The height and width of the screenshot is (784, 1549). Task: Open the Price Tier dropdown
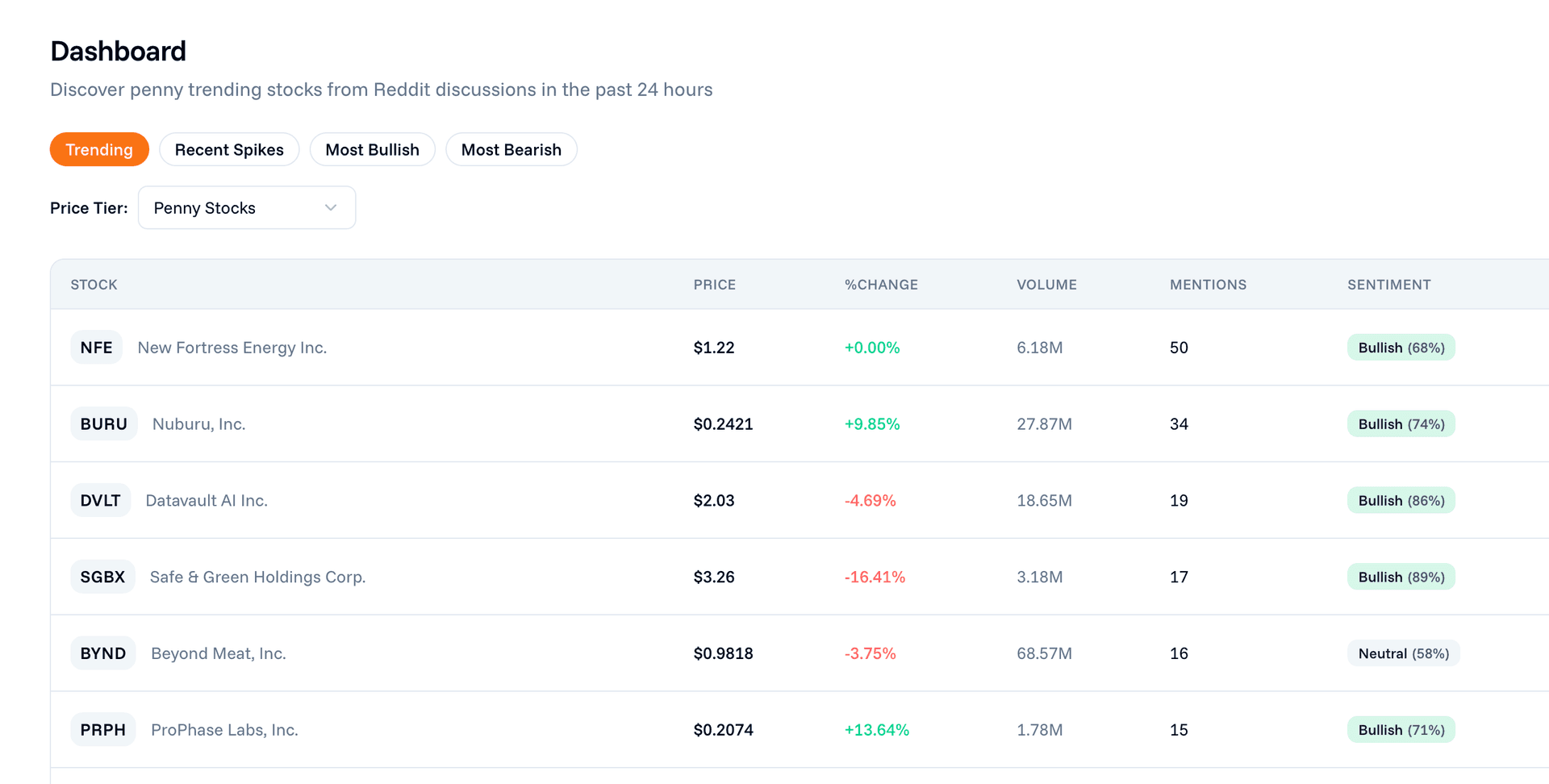(x=246, y=207)
